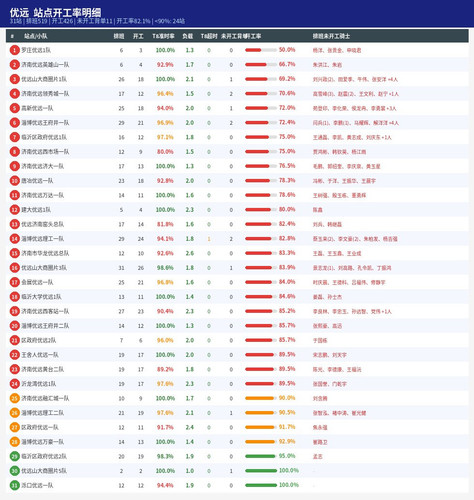Click the red rank 3 badge
The height and width of the screenshot is (500, 474).
[x=14, y=79]
